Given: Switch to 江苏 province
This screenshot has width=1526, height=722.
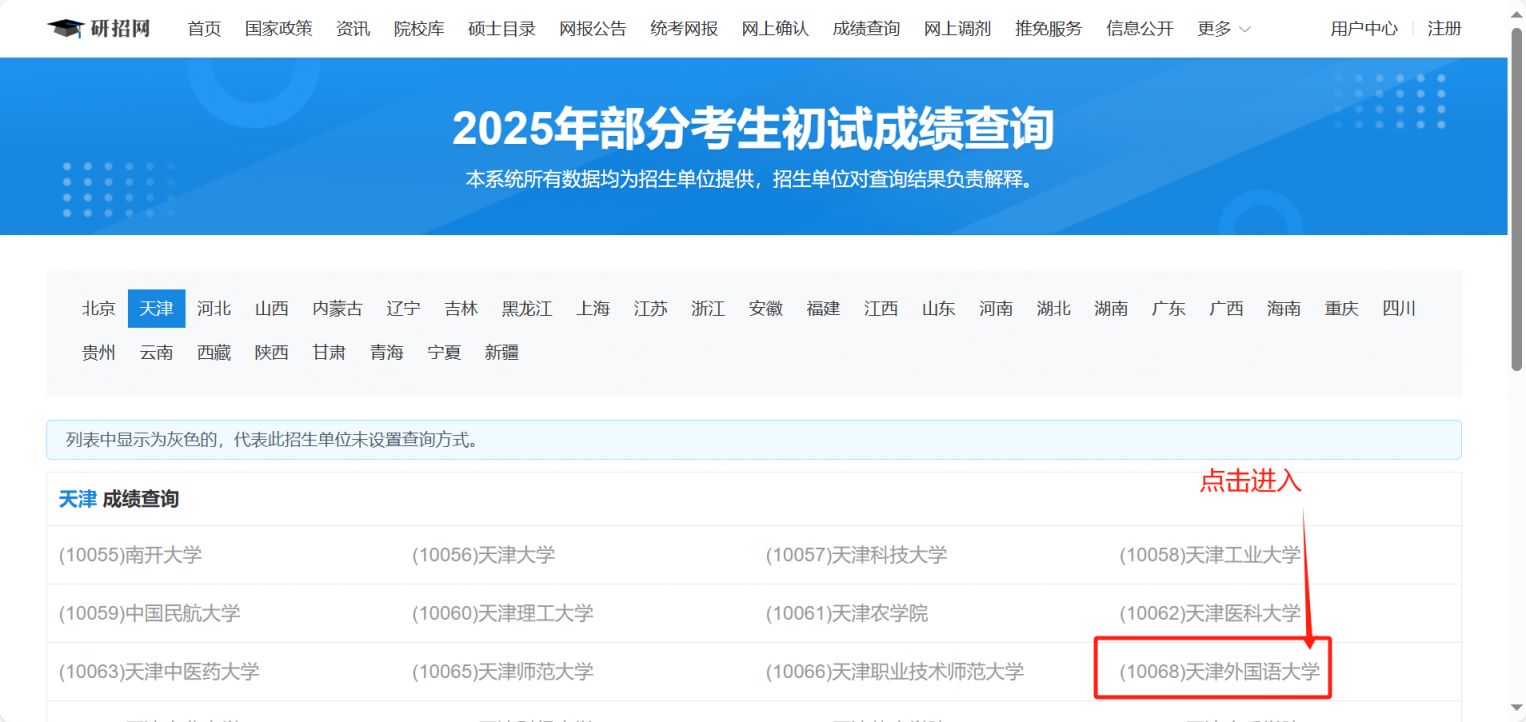Looking at the screenshot, I should pos(651,309).
